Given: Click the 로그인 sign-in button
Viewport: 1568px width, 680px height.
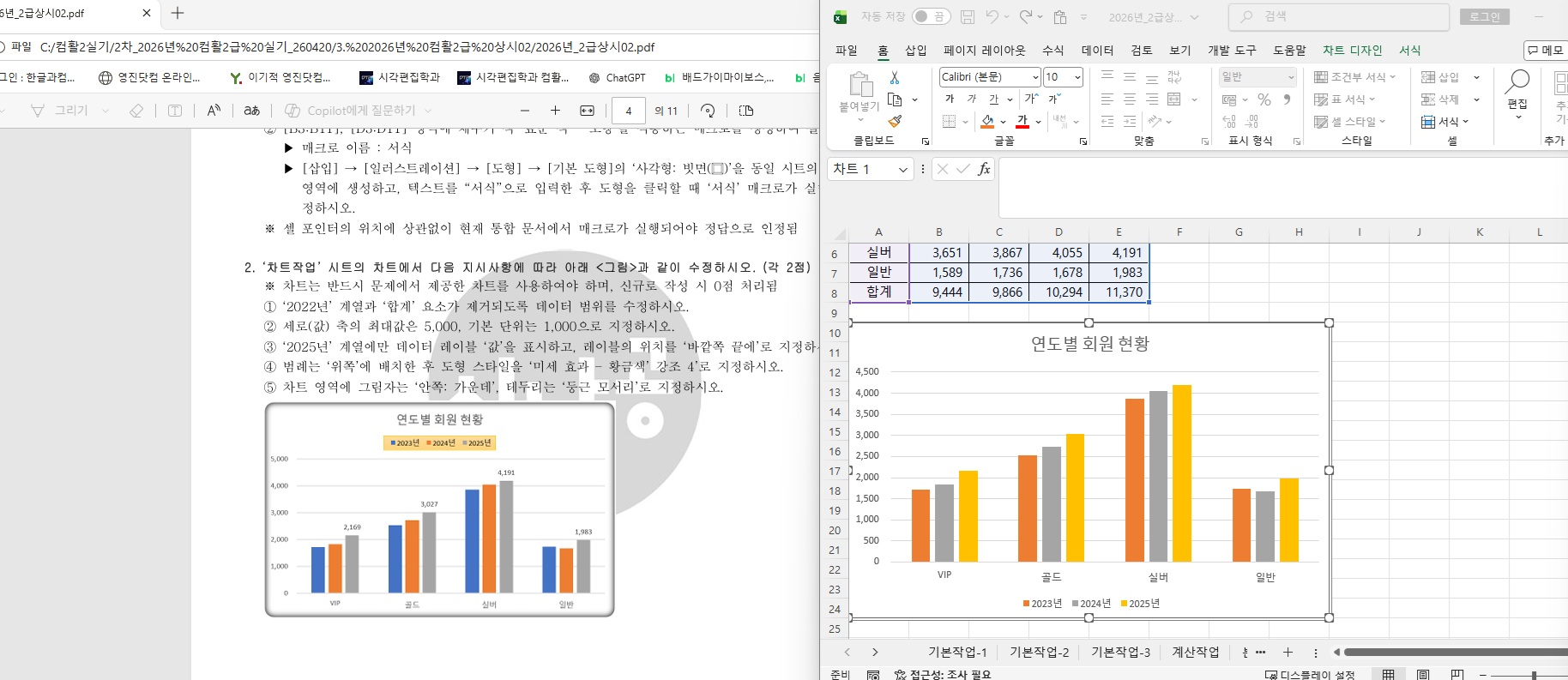Looking at the screenshot, I should [1485, 16].
